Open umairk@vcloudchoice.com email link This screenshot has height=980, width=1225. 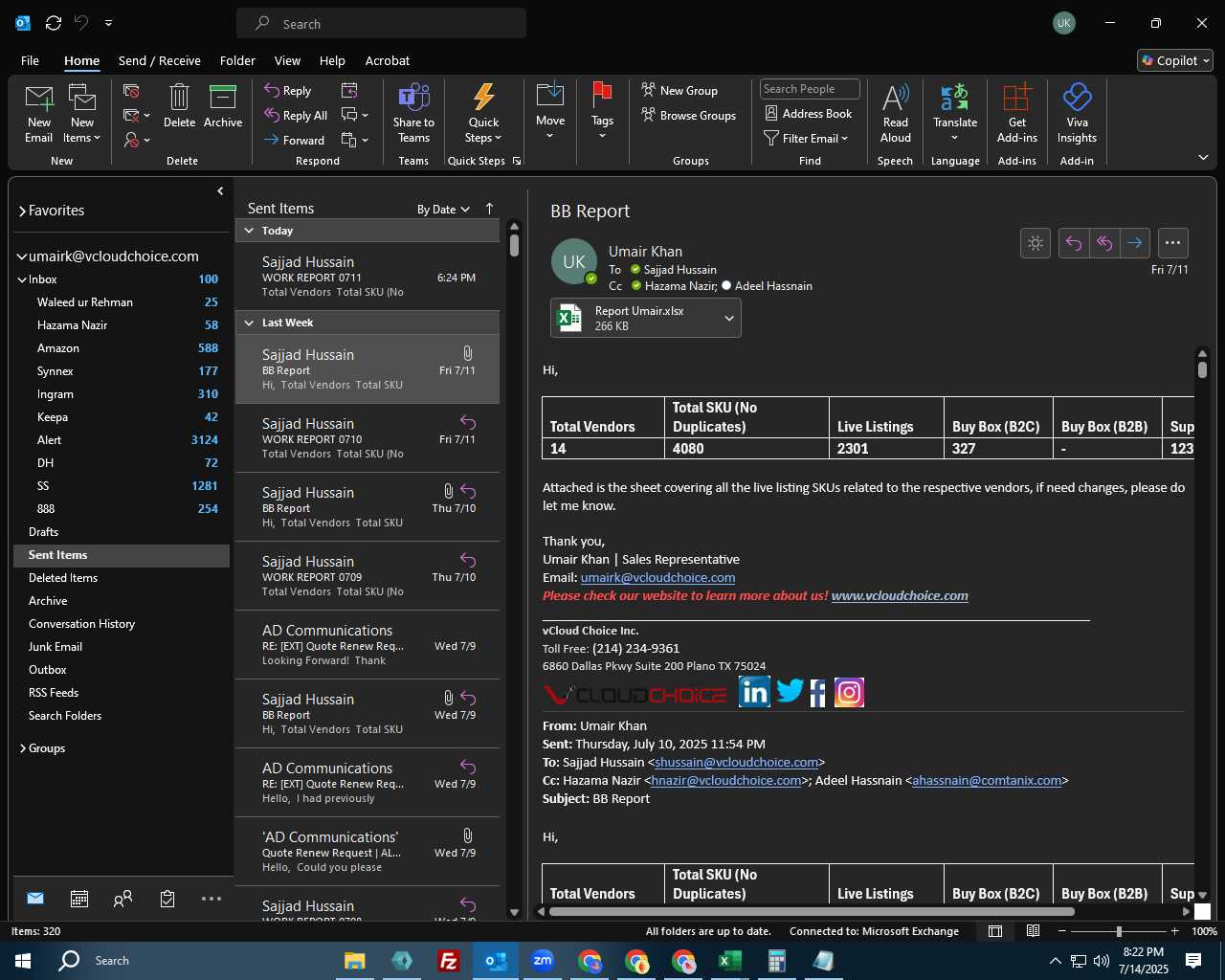point(657,578)
